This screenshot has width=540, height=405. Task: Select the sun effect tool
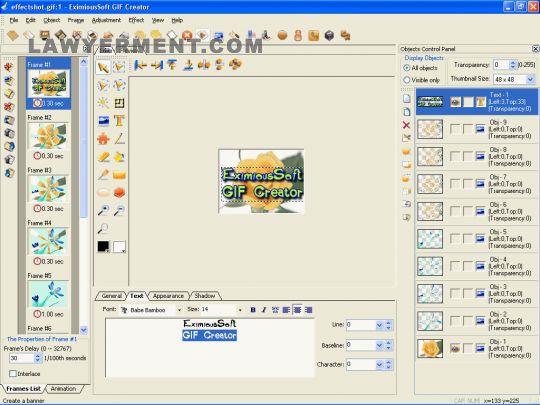point(103,103)
